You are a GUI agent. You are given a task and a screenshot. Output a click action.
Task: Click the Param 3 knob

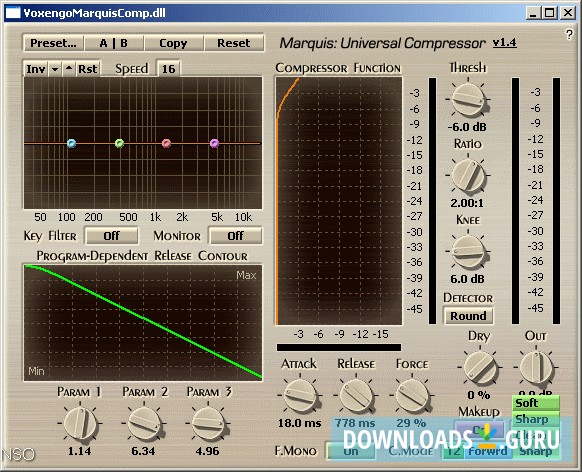coord(208,423)
